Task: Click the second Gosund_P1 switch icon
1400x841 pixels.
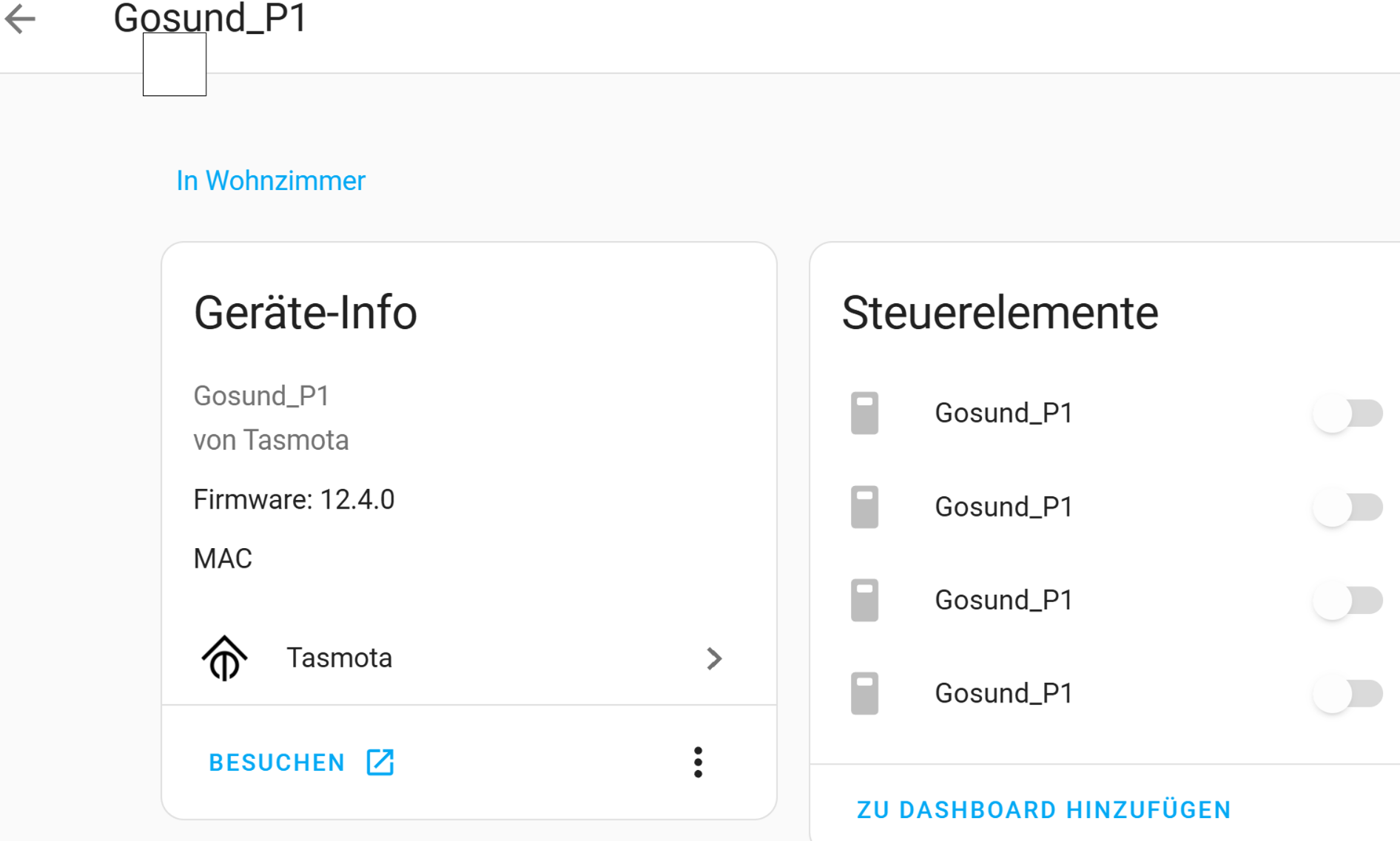Action: (864, 507)
